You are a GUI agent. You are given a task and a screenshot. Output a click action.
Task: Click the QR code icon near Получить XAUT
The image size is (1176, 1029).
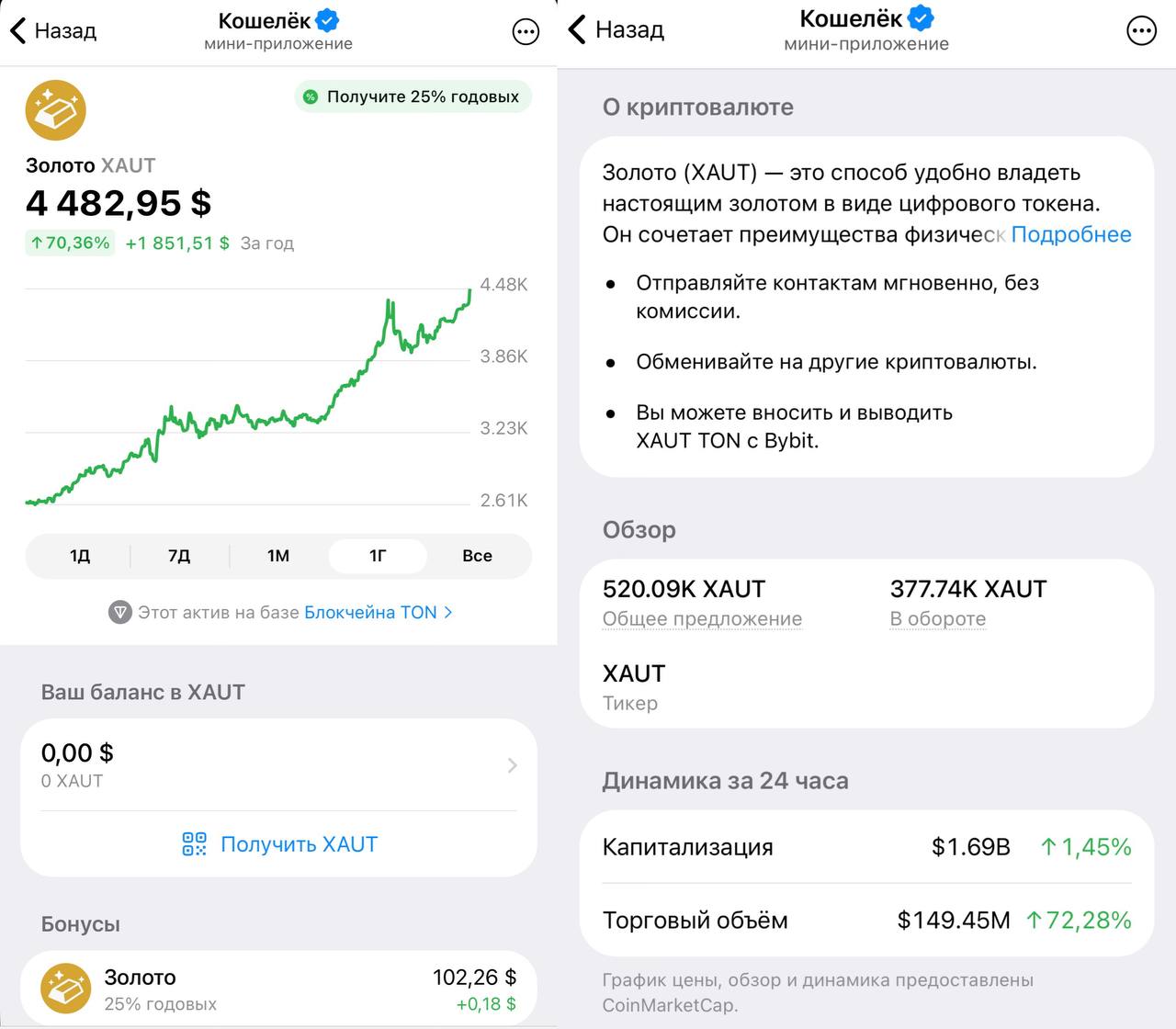pyautogui.click(x=195, y=844)
